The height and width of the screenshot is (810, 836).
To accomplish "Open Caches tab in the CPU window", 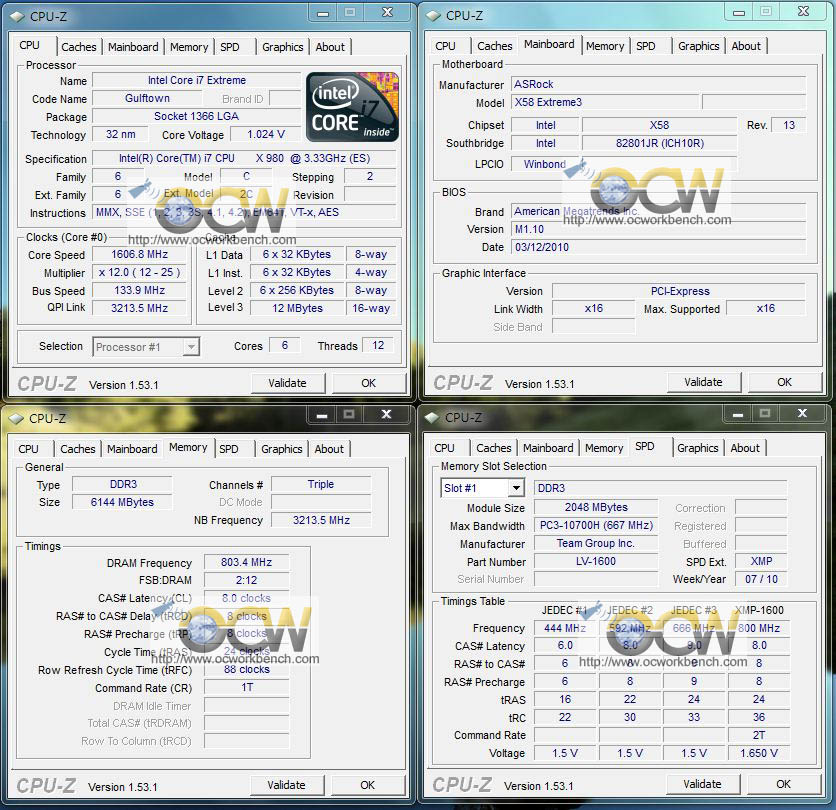I will coord(79,47).
